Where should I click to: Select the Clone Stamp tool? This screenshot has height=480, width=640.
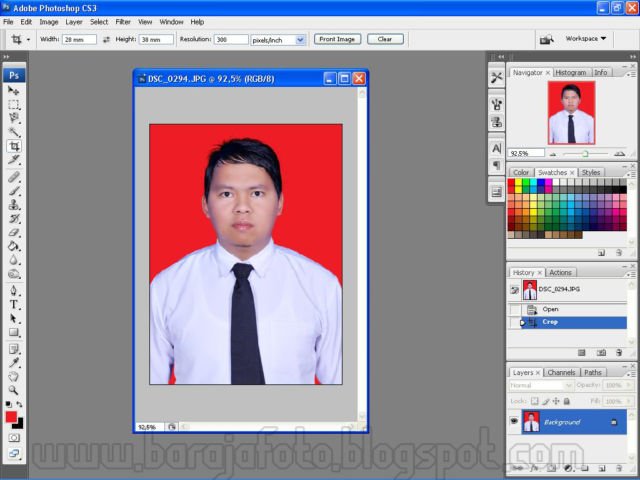tap(13, 204)
